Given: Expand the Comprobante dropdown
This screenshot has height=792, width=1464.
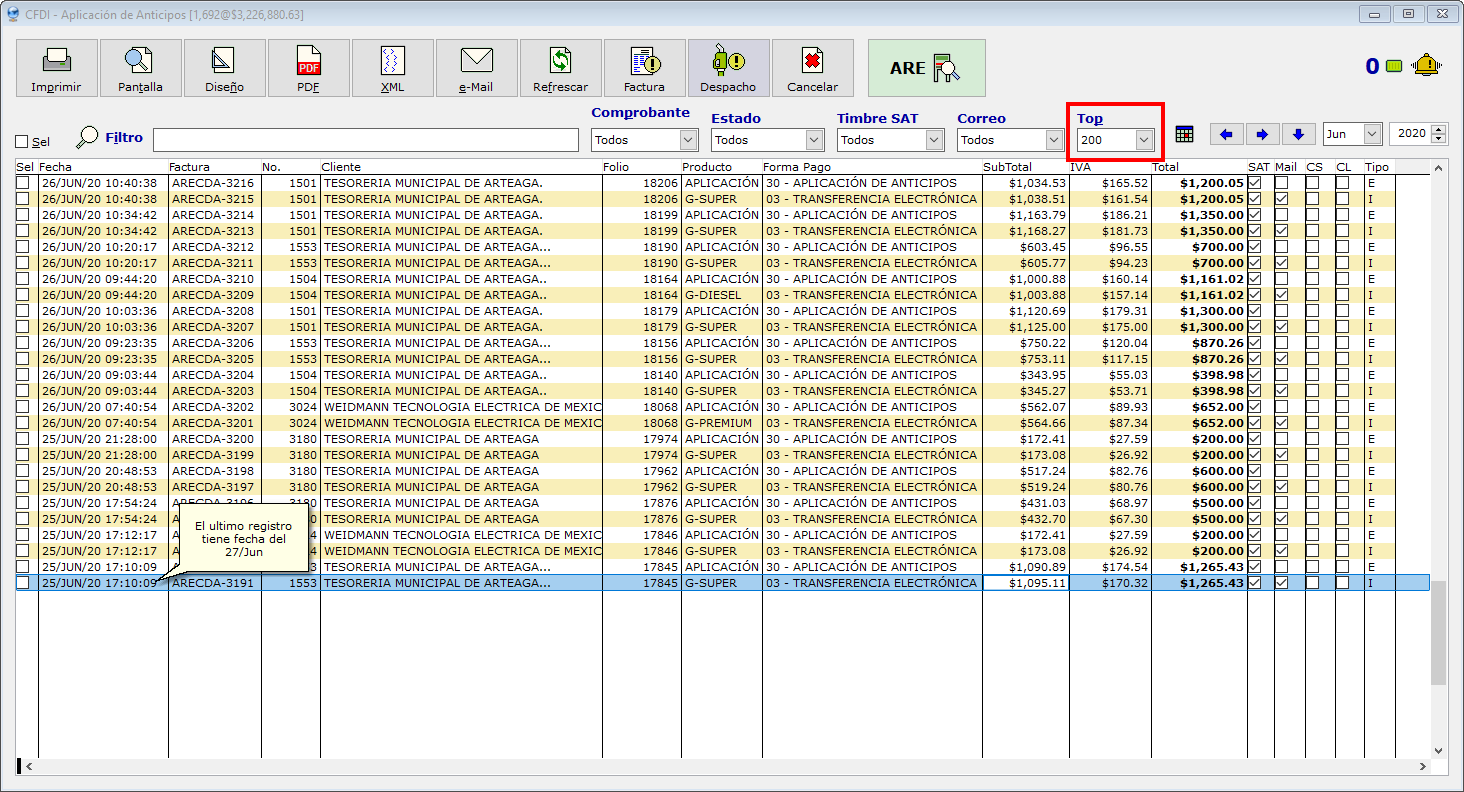Looking at the screenshot, I should (688, 140).
